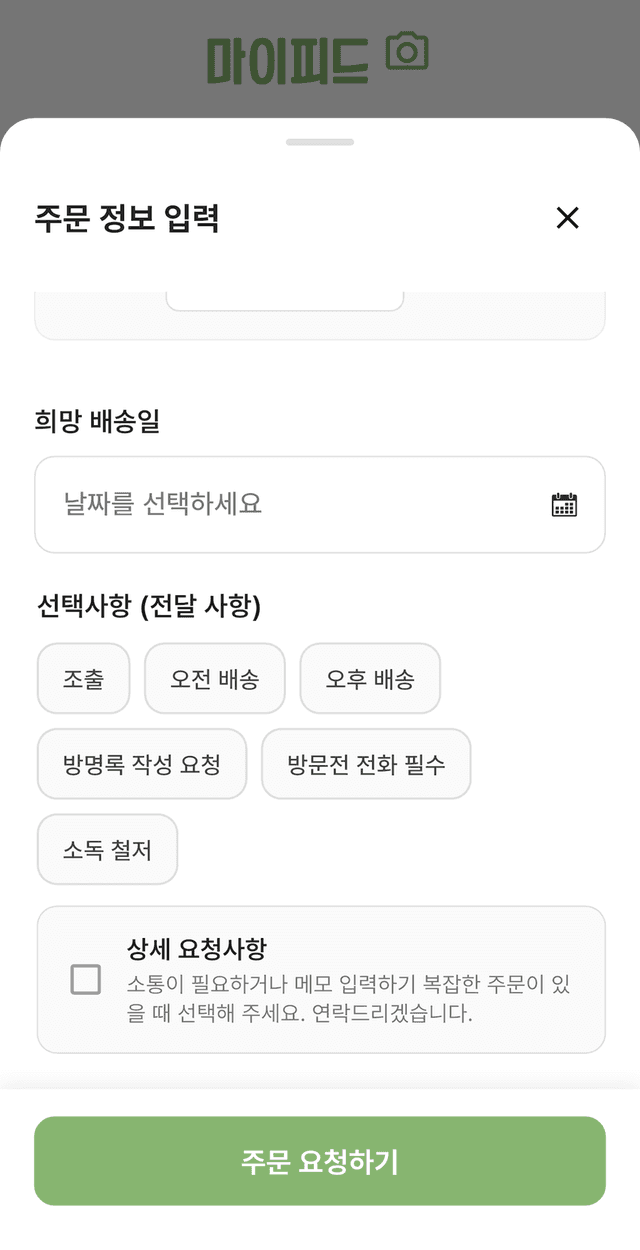Screen dimensions: 640x1250
Task: Tap the drag handle atop the bottom sheet
Action: coord(320,142)
